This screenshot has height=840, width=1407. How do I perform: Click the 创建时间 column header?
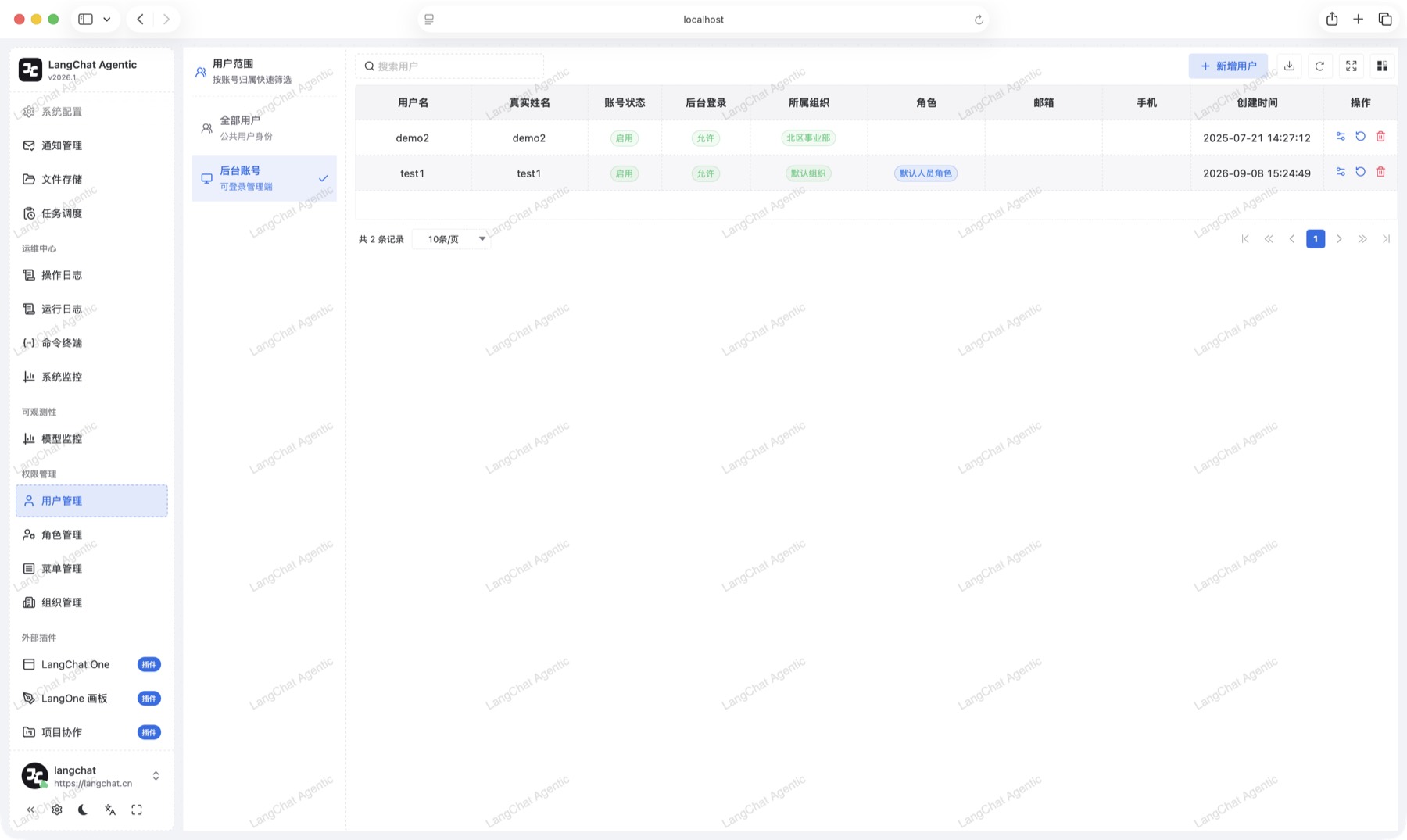tap(1257, 102)
